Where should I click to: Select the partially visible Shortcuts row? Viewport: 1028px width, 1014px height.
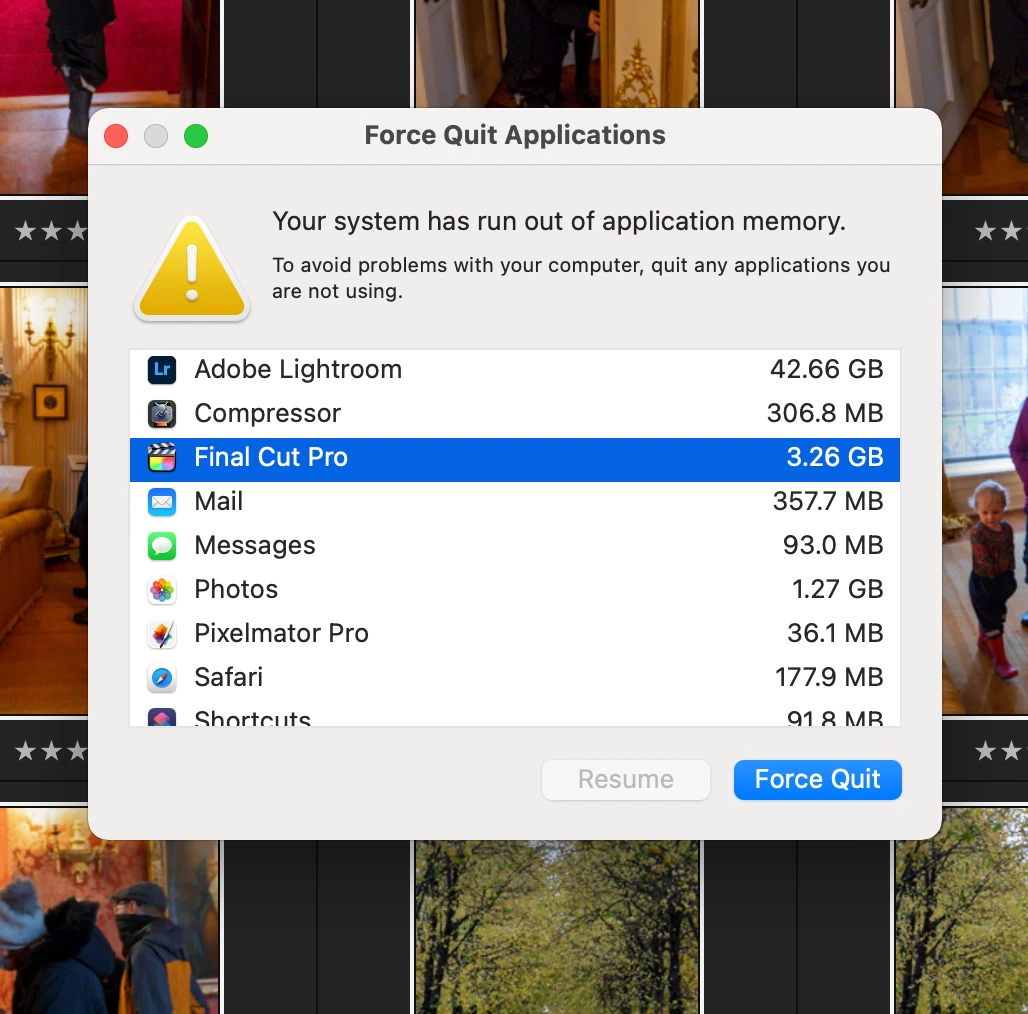[x=515, y=713]
